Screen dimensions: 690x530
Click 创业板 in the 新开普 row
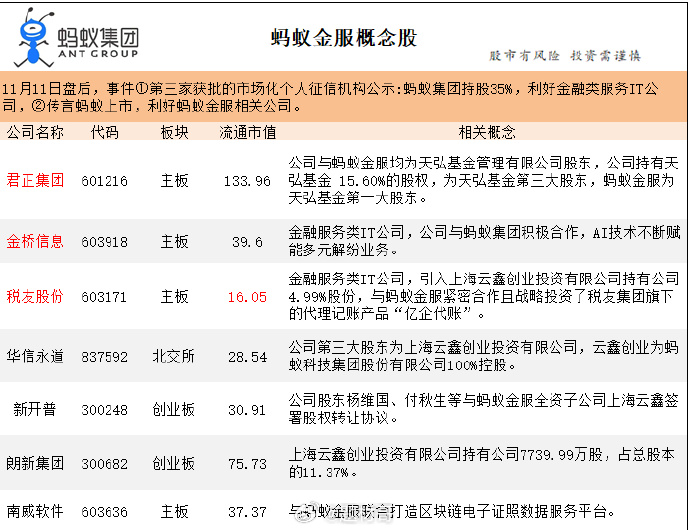point(174,409)
